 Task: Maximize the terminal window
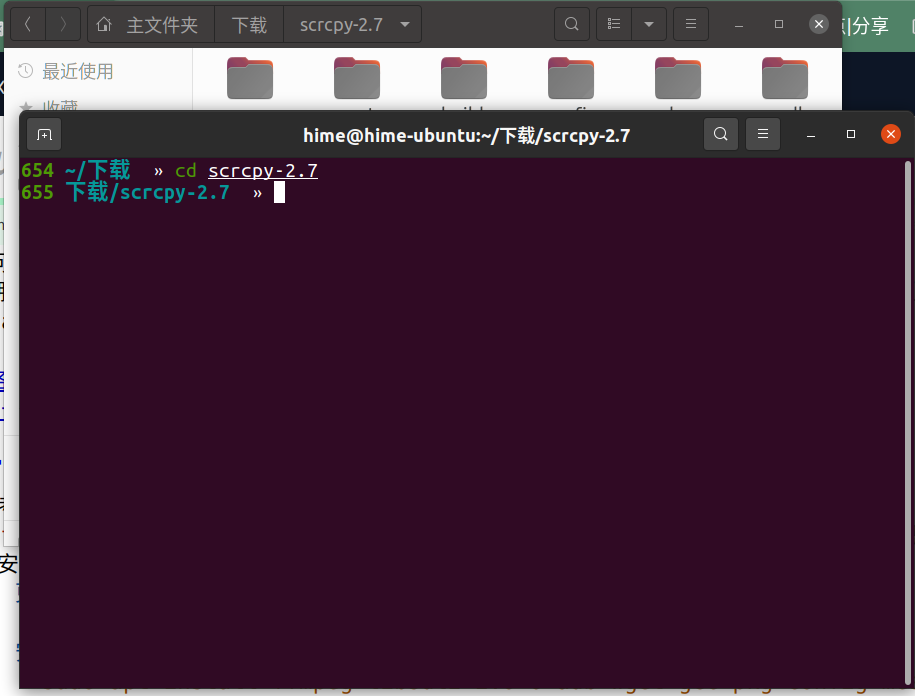(x=851, y=134)
